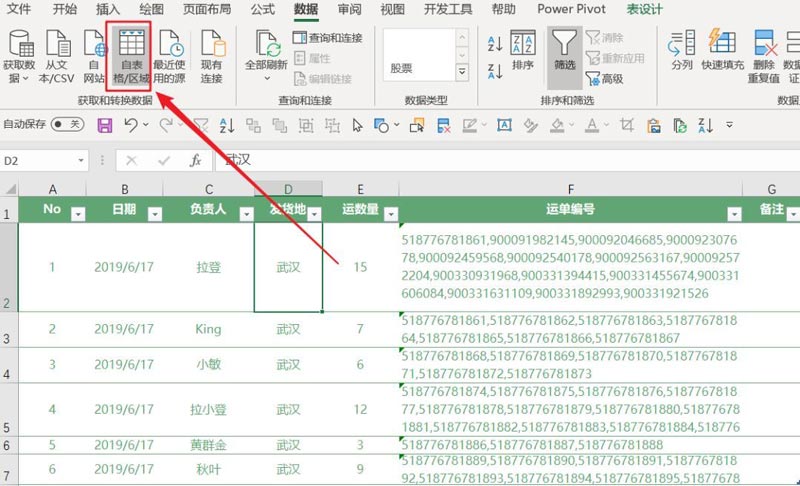Toggle the 自动保存 (AutoSave) switch

pos(67,124)
